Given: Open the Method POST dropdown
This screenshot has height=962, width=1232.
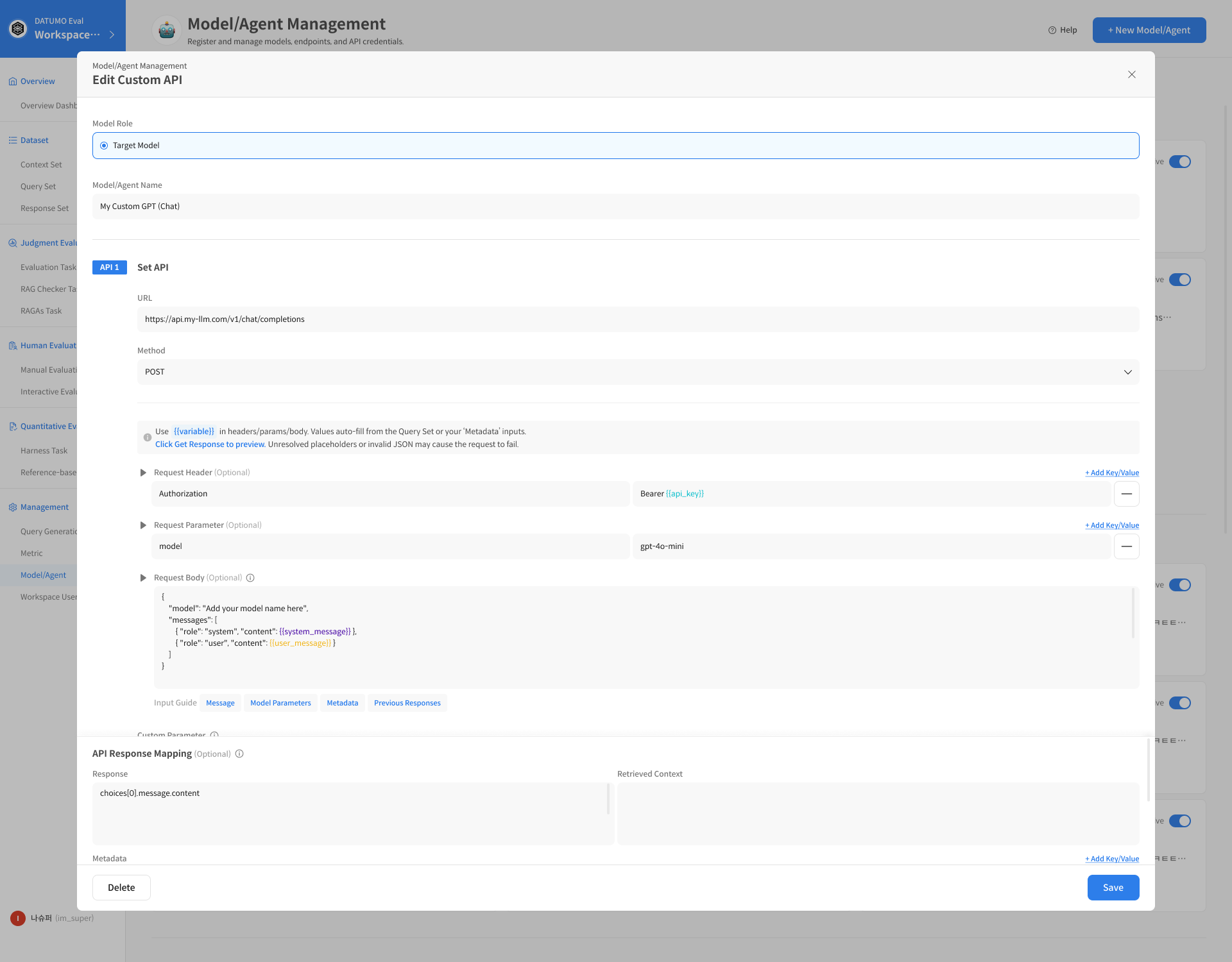Looking at the screenshot, I should [x=638, y=372].
